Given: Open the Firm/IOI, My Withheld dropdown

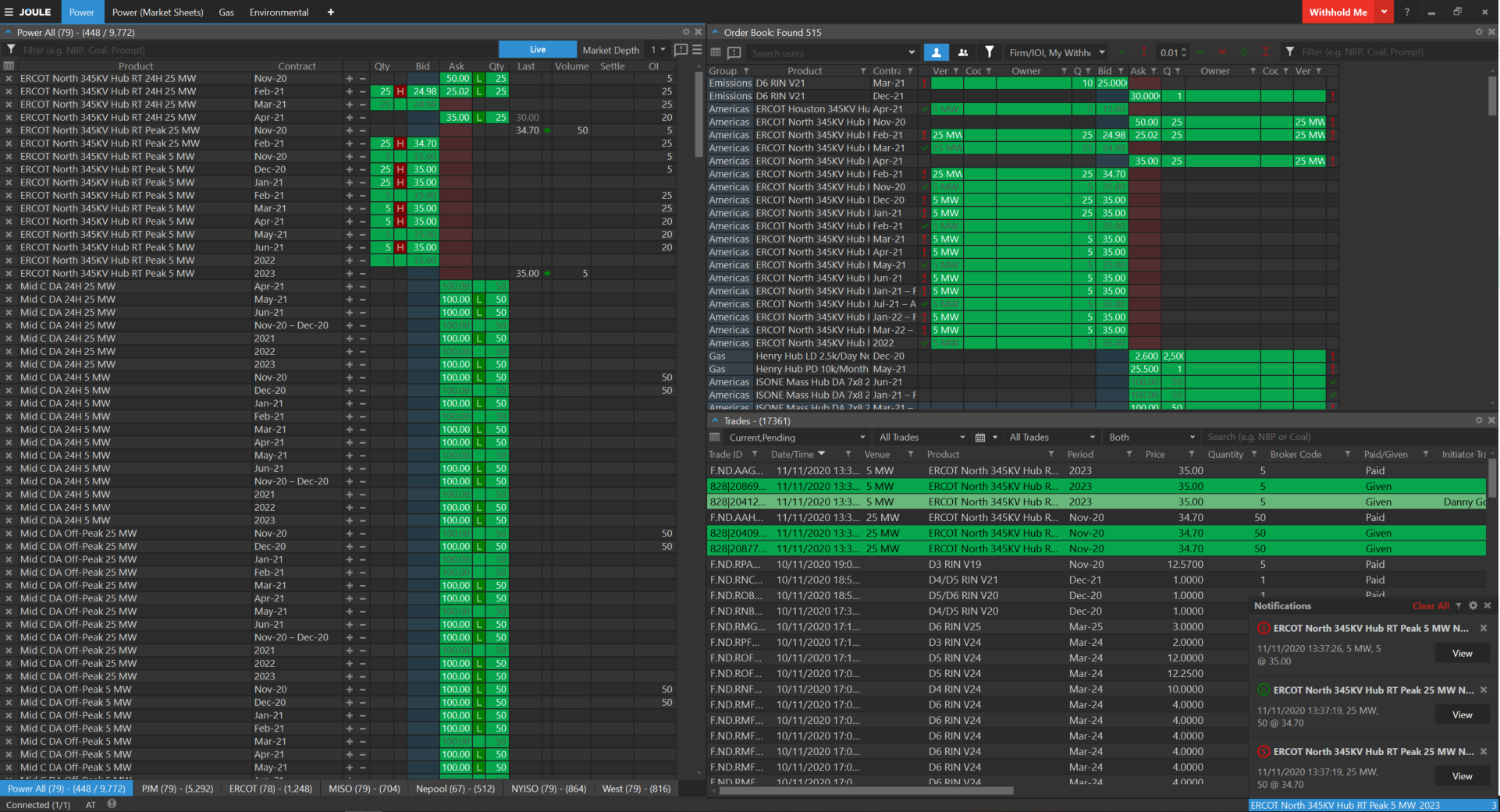Looking at the screenshot, I should tap(1057, 52).
